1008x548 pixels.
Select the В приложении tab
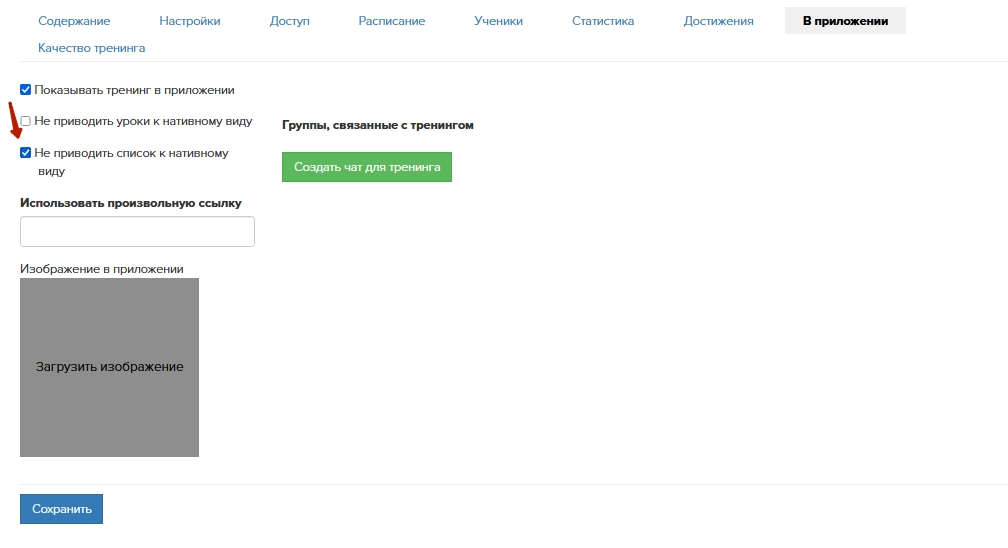845,21
